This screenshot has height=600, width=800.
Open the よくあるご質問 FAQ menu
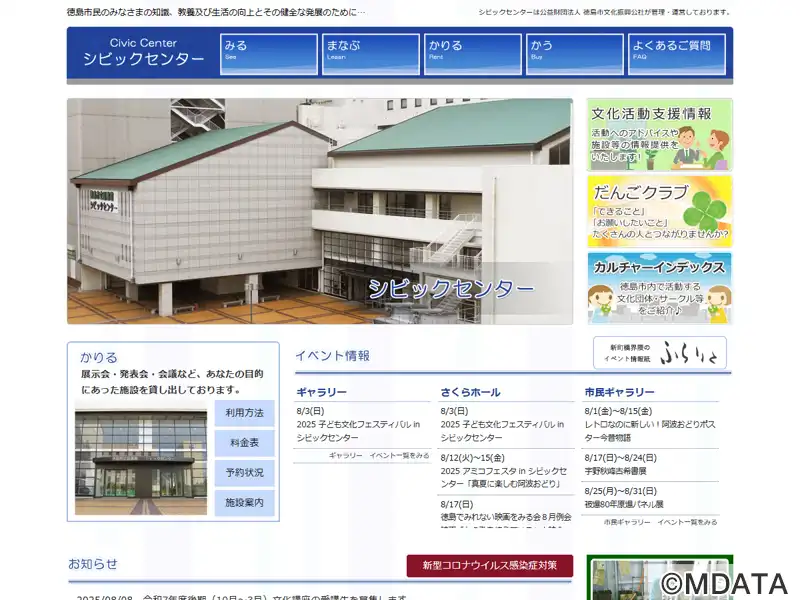click(x=677, y=54)
